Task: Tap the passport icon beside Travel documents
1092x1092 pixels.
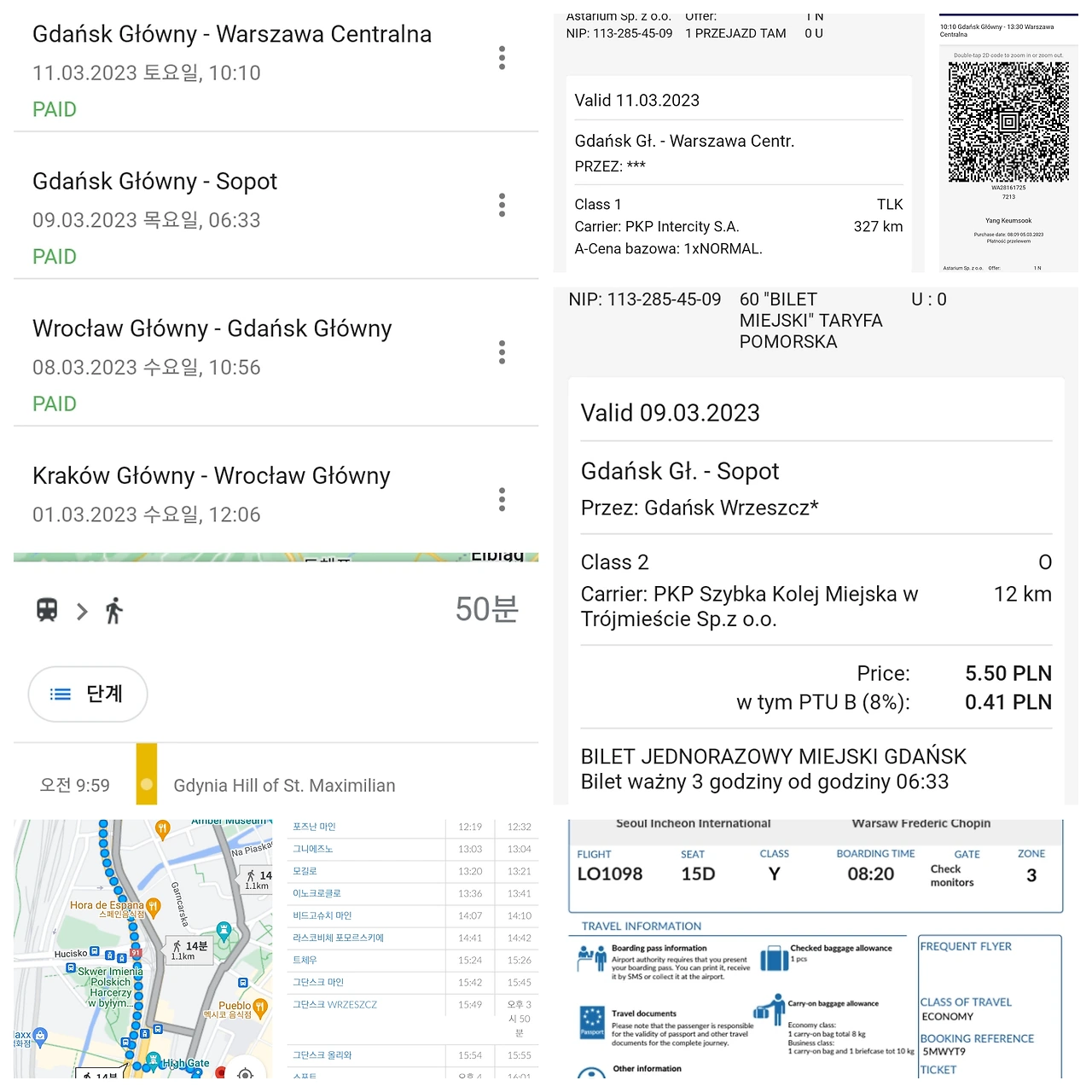Action: coord(592,1022)
